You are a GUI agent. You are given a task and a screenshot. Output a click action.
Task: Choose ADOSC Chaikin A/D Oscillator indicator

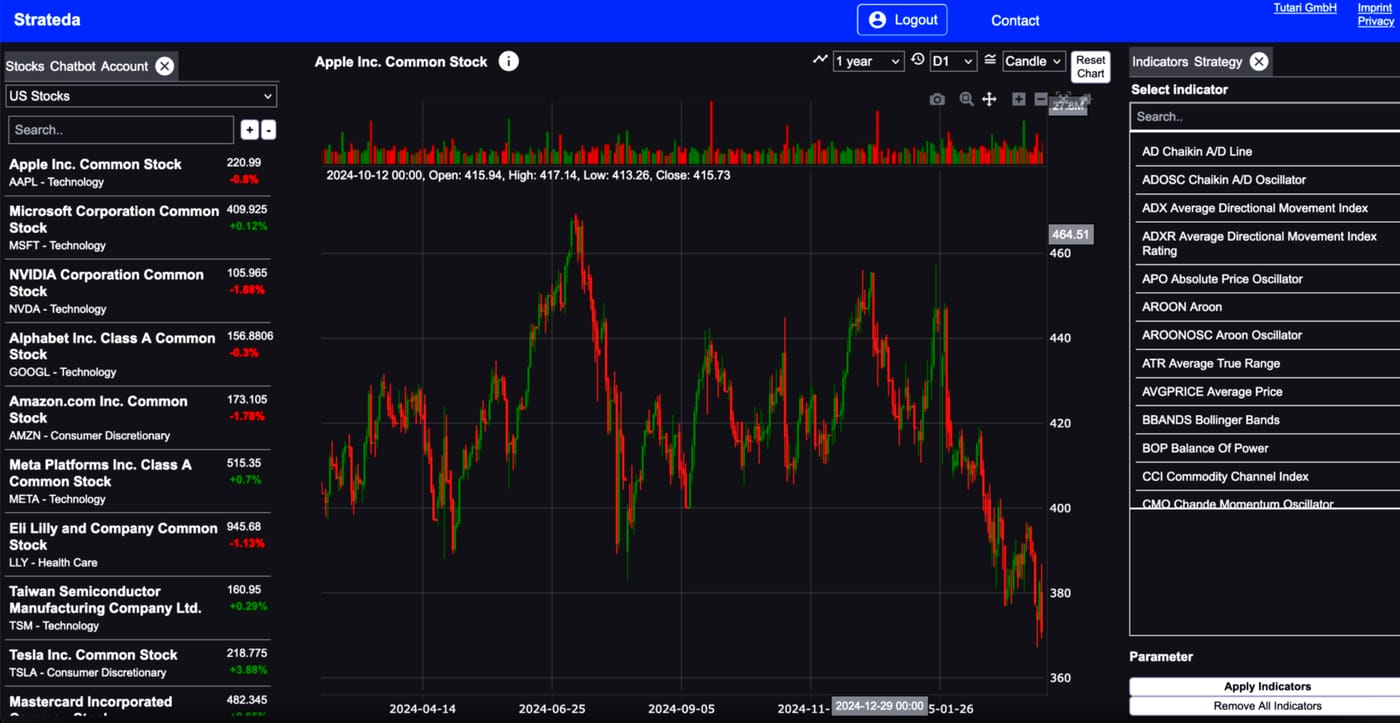click(1267, 180)
